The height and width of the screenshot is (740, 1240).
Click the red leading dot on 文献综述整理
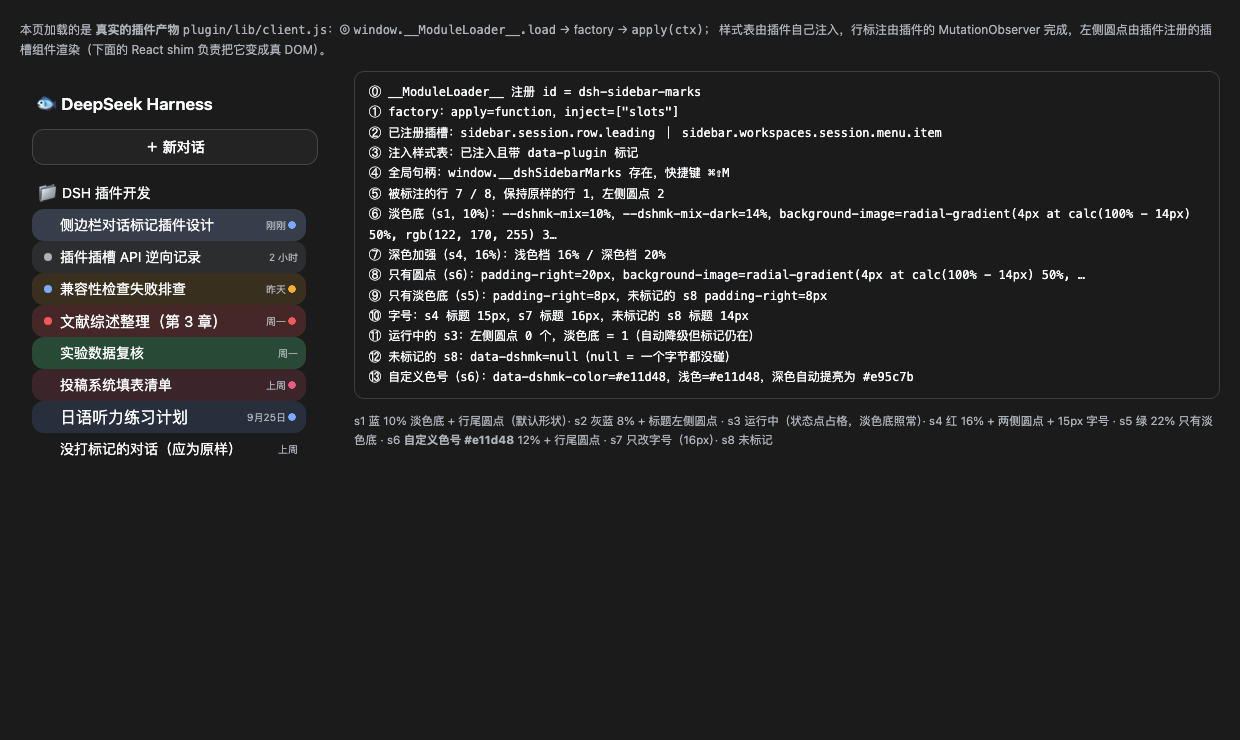pyautogui.click(x=48, y=321)
